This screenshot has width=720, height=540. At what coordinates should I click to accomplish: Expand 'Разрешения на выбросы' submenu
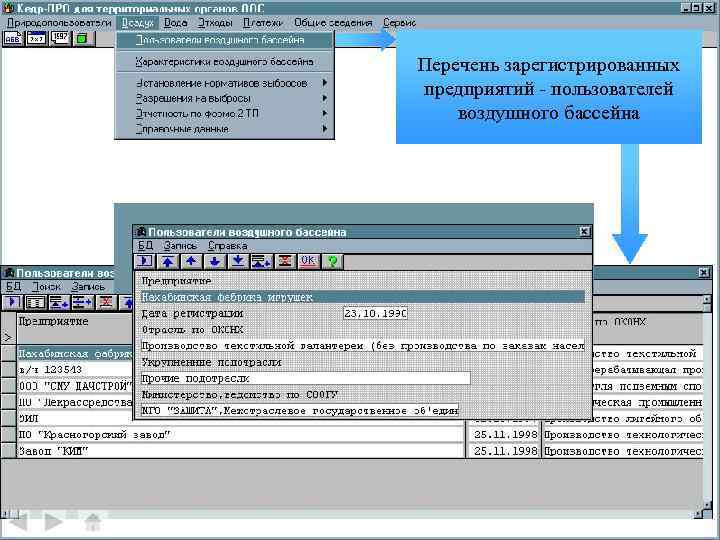coord(224,98)
